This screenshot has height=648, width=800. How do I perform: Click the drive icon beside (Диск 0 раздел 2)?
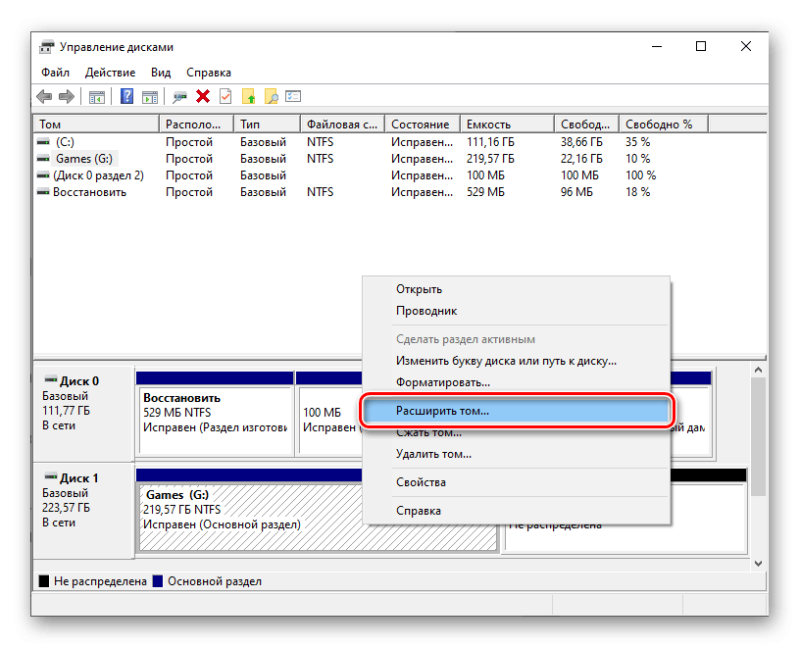coord(43,176)
